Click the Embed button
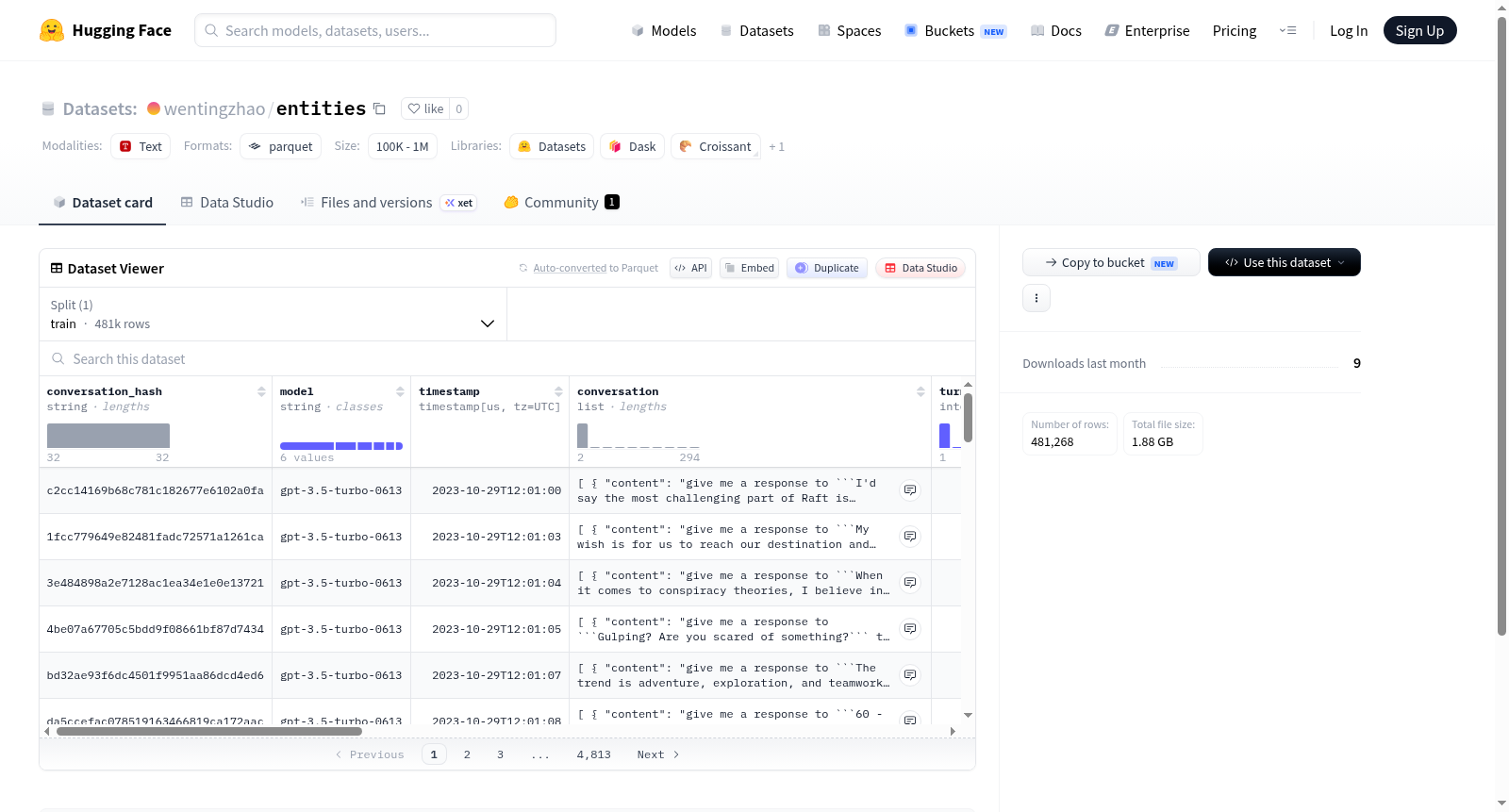This screenshot has height=812, width=1509. click(x=749, y=268)
